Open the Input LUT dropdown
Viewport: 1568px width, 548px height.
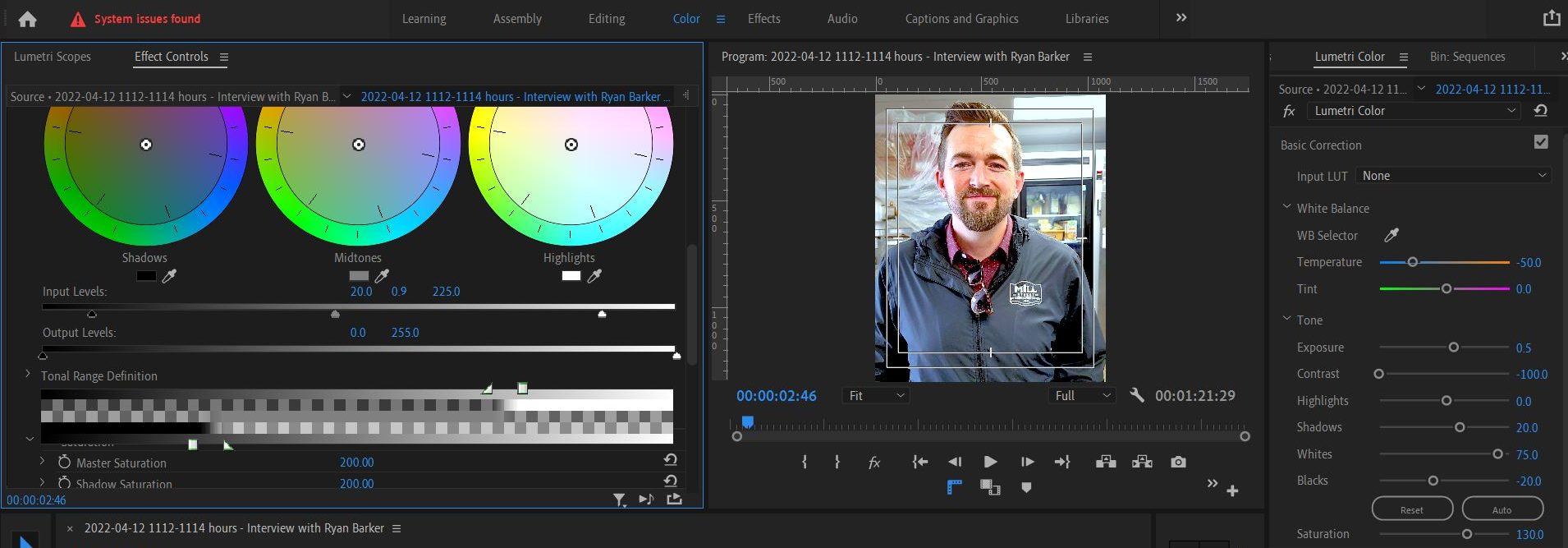click(1453, 175)
